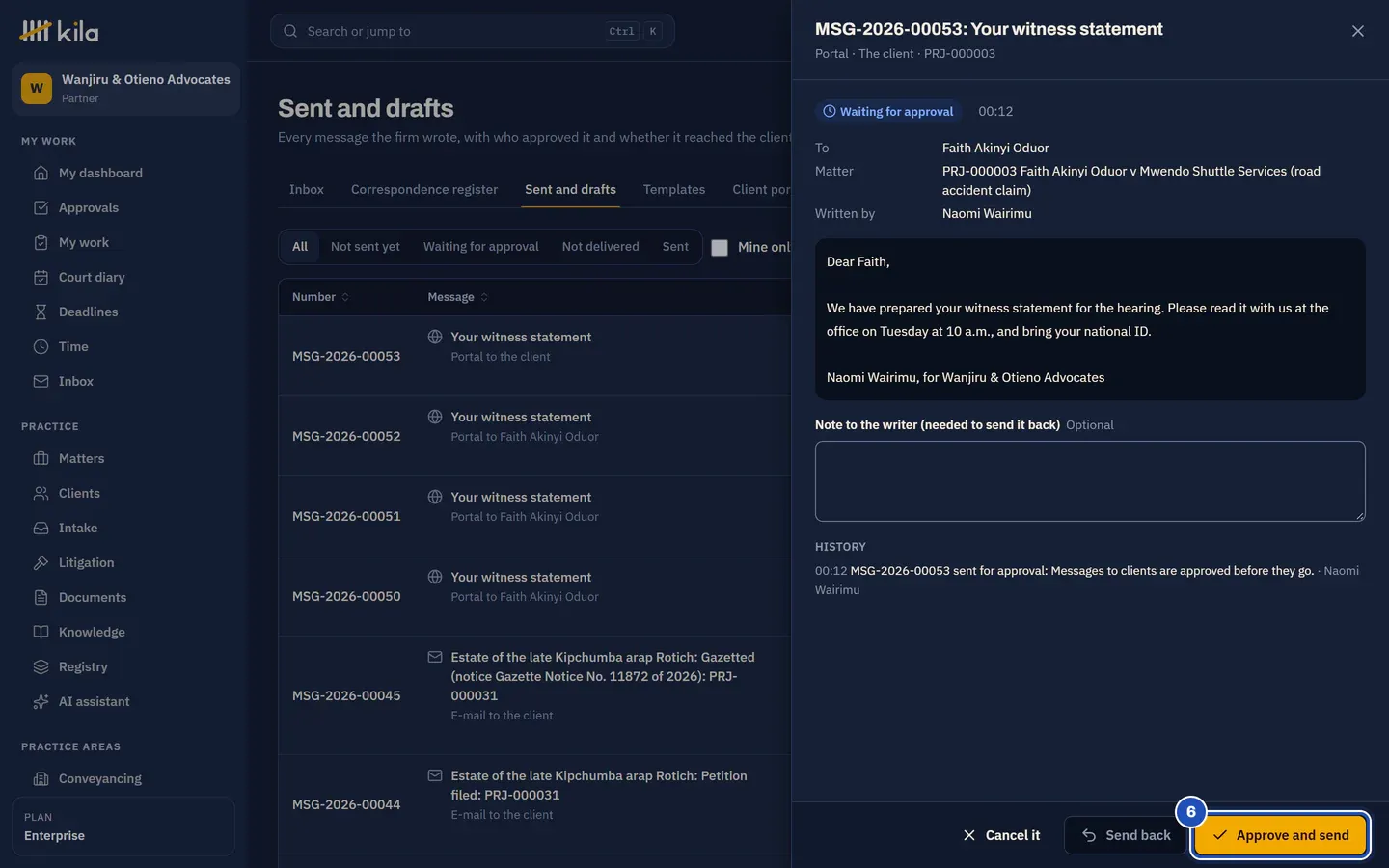1389x868 pixels.
Task: Open Inbox envelope icon in sidebar
Action: point(41,381)
